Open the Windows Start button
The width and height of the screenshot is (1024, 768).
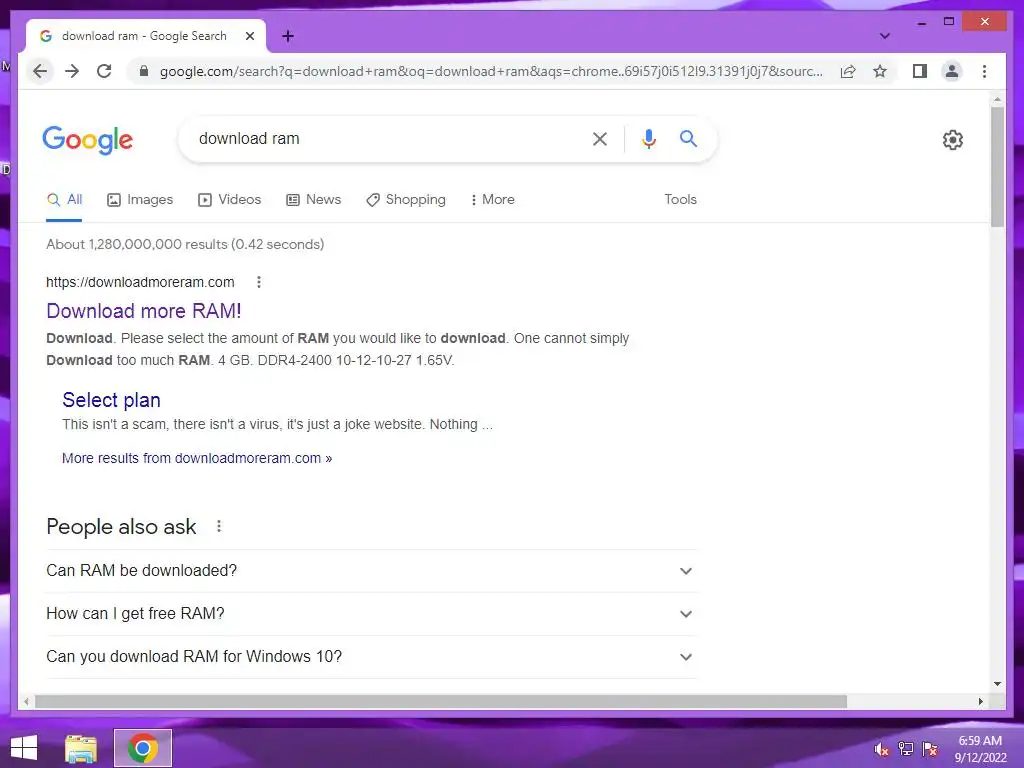click(x=24, y=748)
